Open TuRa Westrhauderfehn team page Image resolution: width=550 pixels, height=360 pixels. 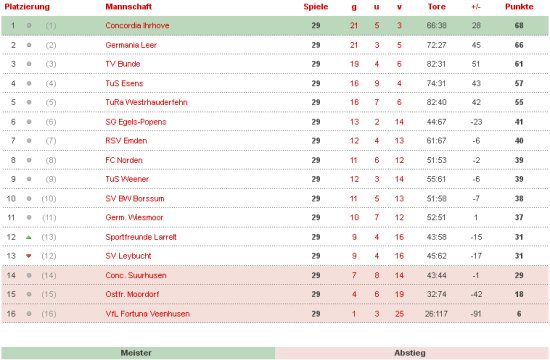coord(146,102)
